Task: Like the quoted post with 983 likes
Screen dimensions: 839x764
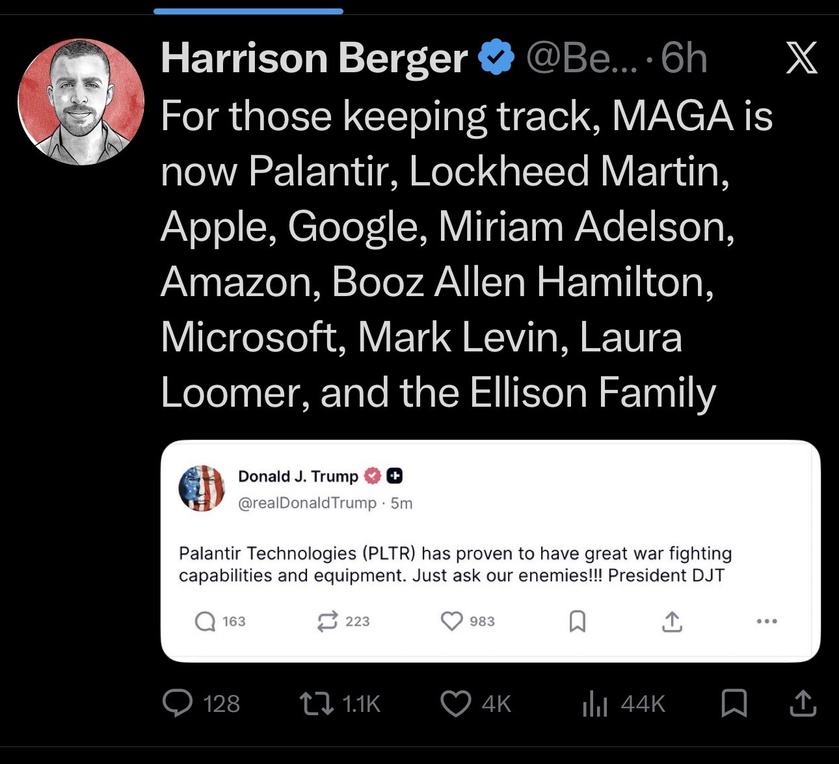Action: [x=453, y=621]
